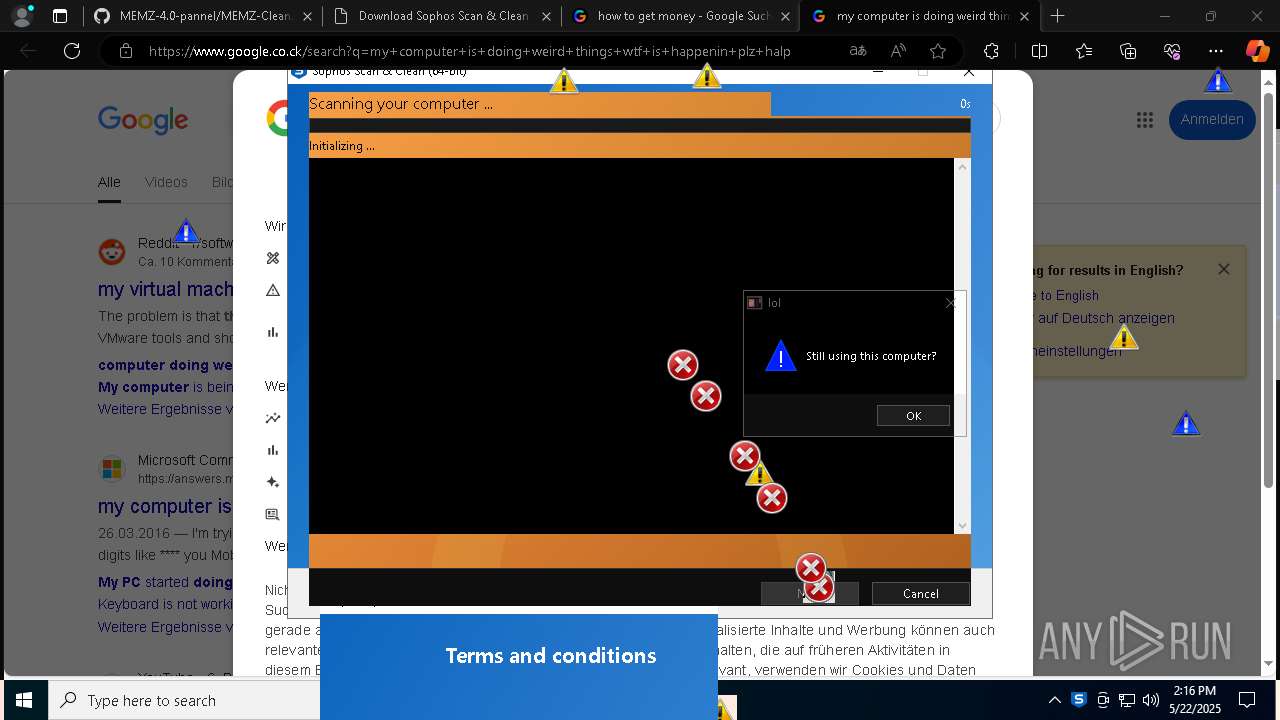Screen dimensions: 1280x720
Task: Click 'Scanning your computer ...' heading
Action: (401, 104)
